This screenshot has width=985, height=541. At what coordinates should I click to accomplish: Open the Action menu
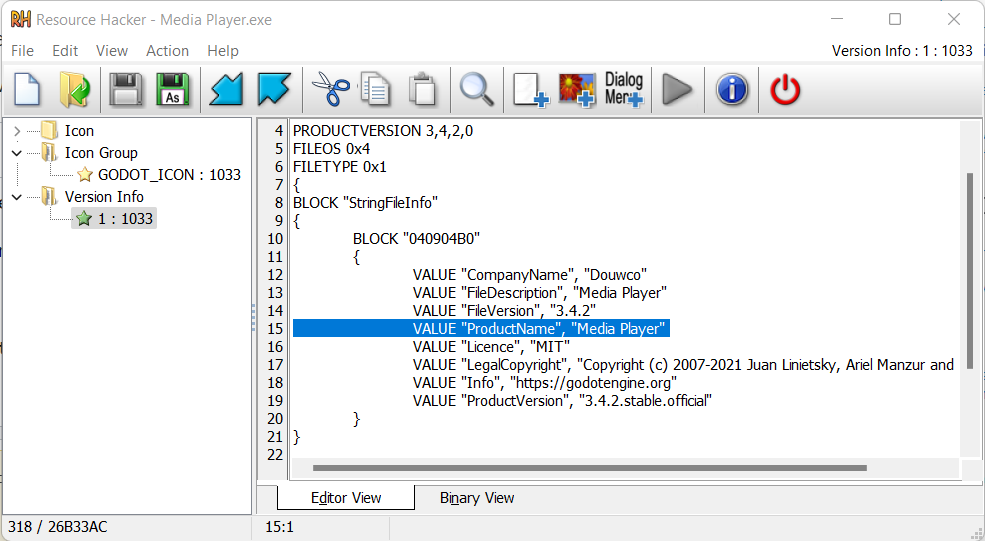coord(167,51)
